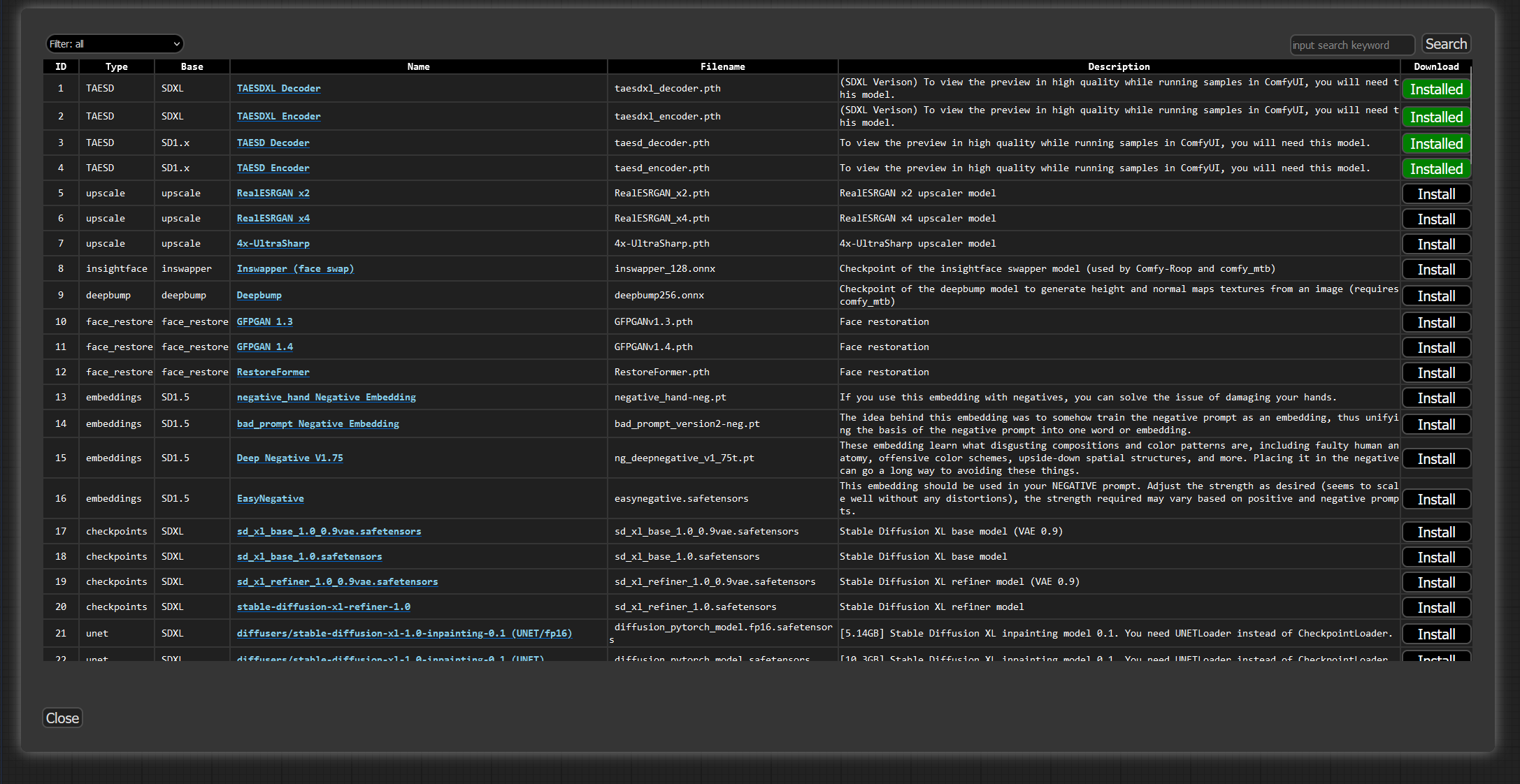Install the GFPGAN 1.3 model
This screenshot has height=784, width=1520.
click(1436, 323)
